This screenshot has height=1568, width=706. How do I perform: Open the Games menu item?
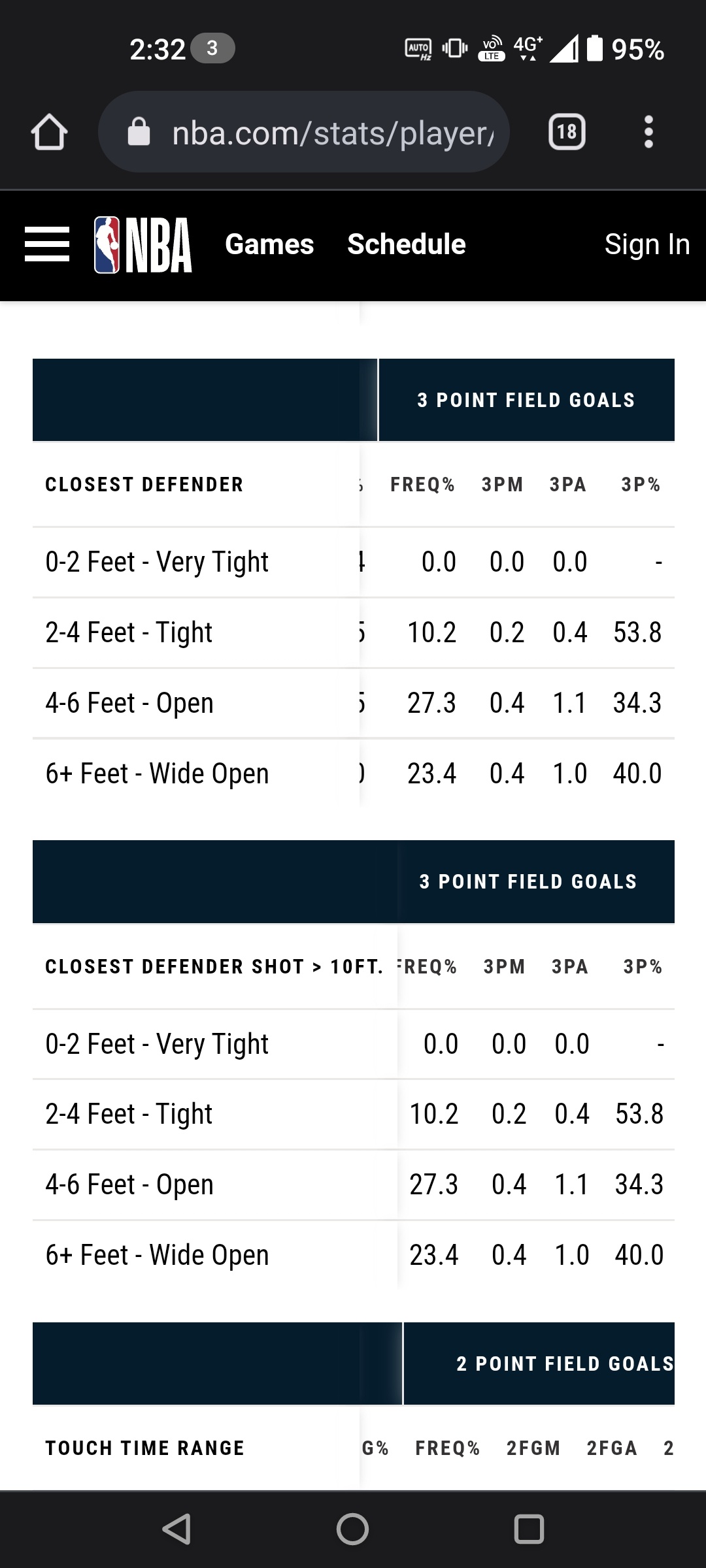269,244
